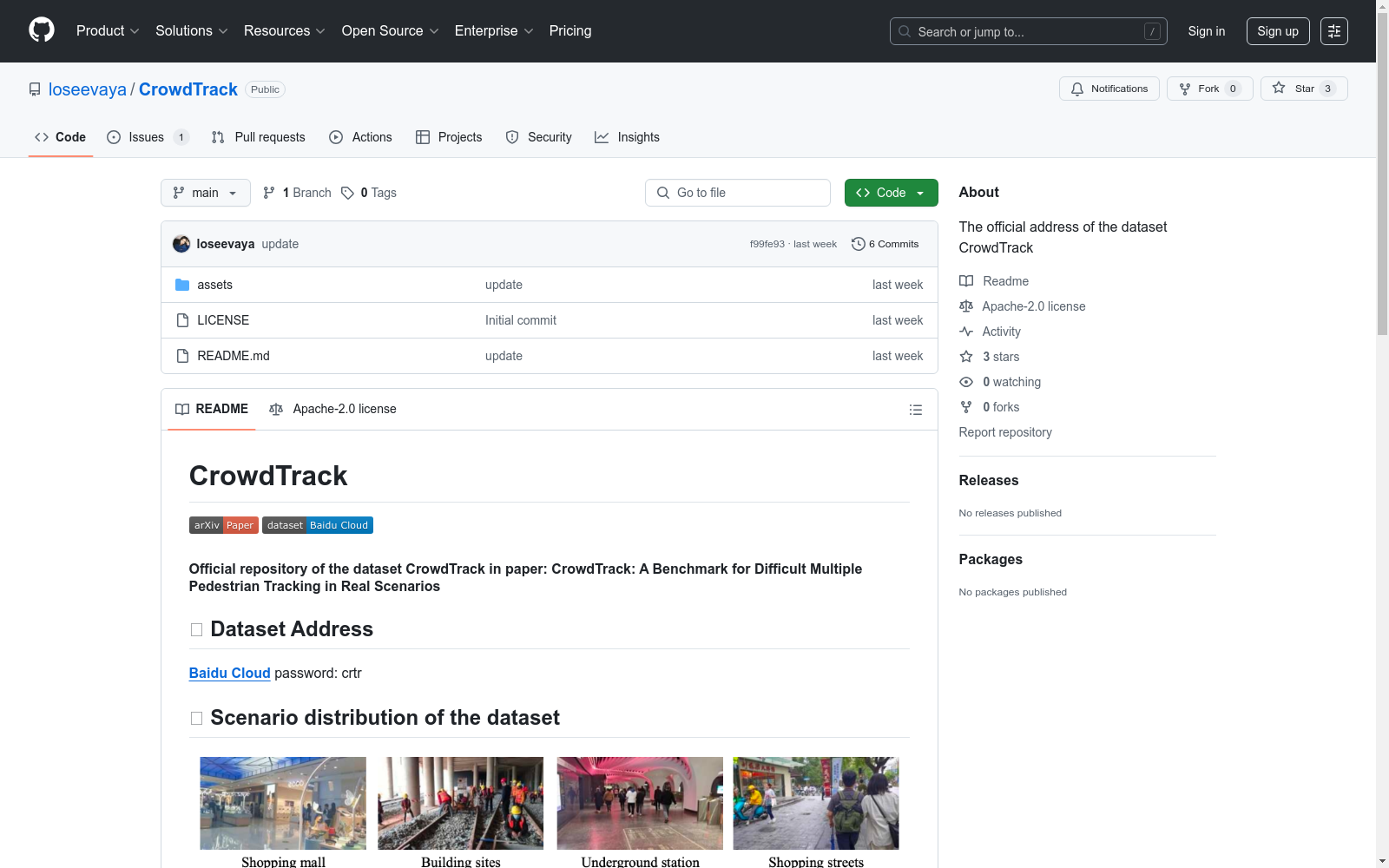Click the dataset Baidu Cloud badge
1389x868 pixels.
point(318,525)
